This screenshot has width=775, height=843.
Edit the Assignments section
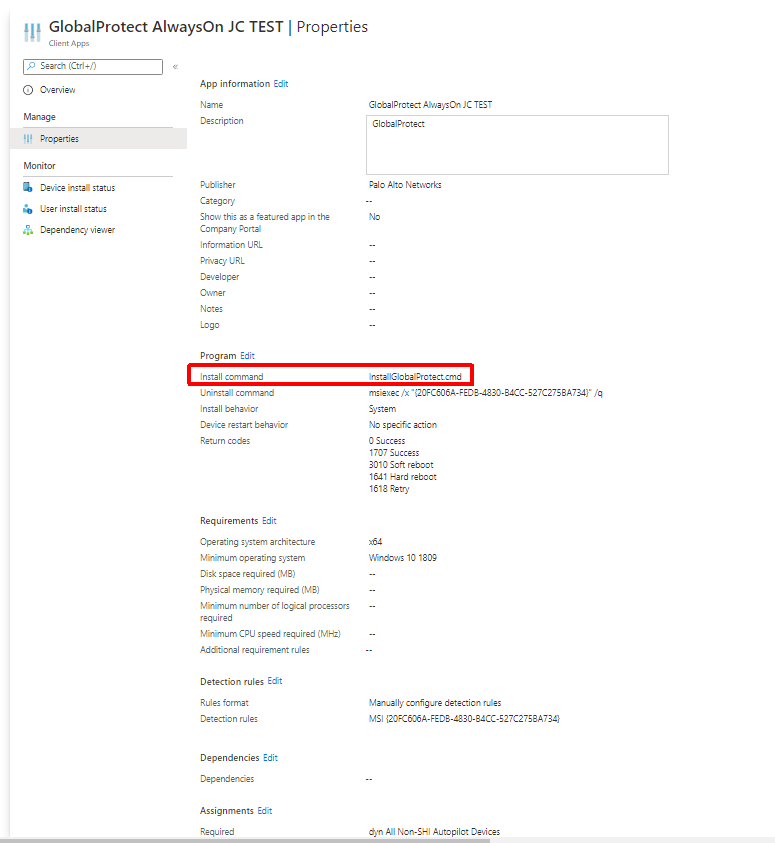[x=265, y=811]
